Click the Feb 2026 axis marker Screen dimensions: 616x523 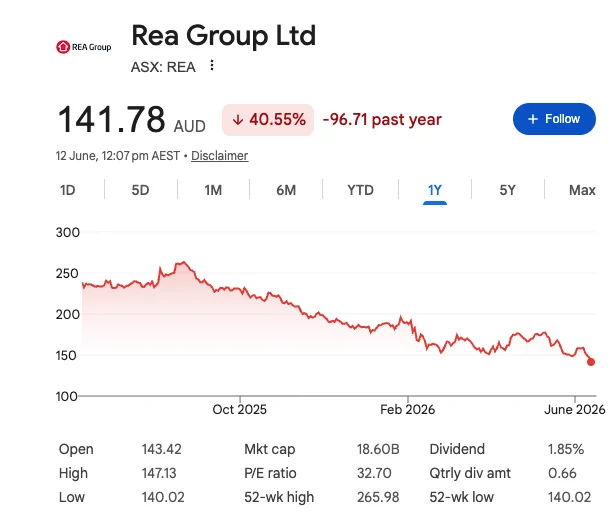[x=407, y=409]
